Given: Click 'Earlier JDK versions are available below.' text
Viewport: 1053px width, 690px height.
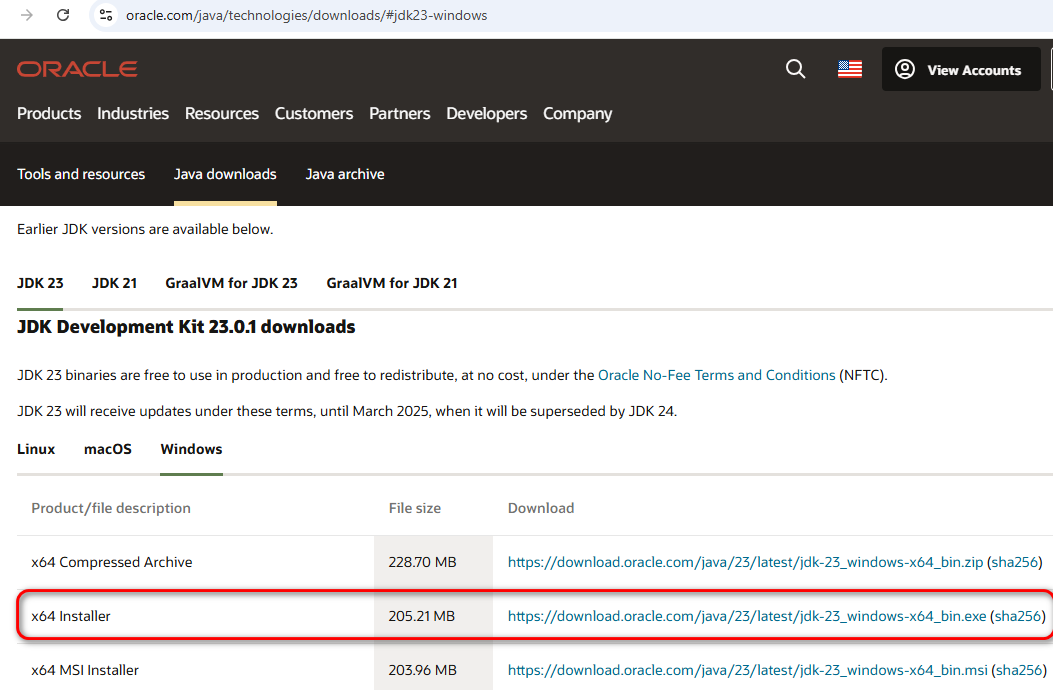Looking at the screenshot, I should point(145,229).
